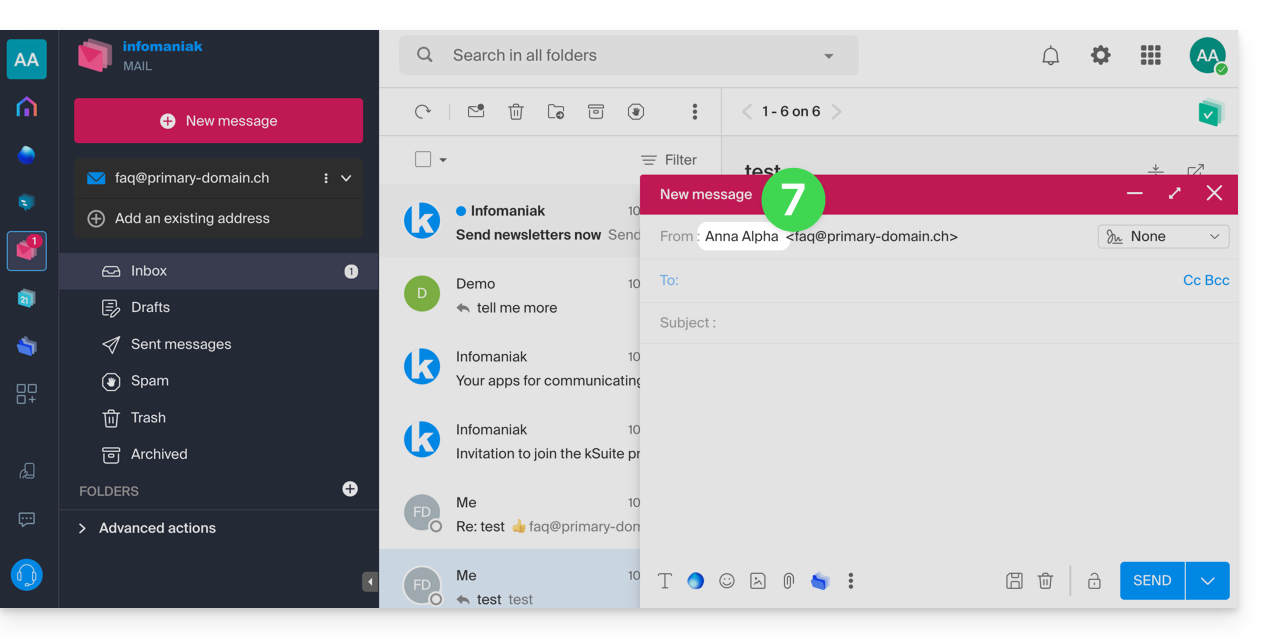Save the draft with the floppy disk icon
Viewport: 1268px width, 638px height.
coord(1014,581)
